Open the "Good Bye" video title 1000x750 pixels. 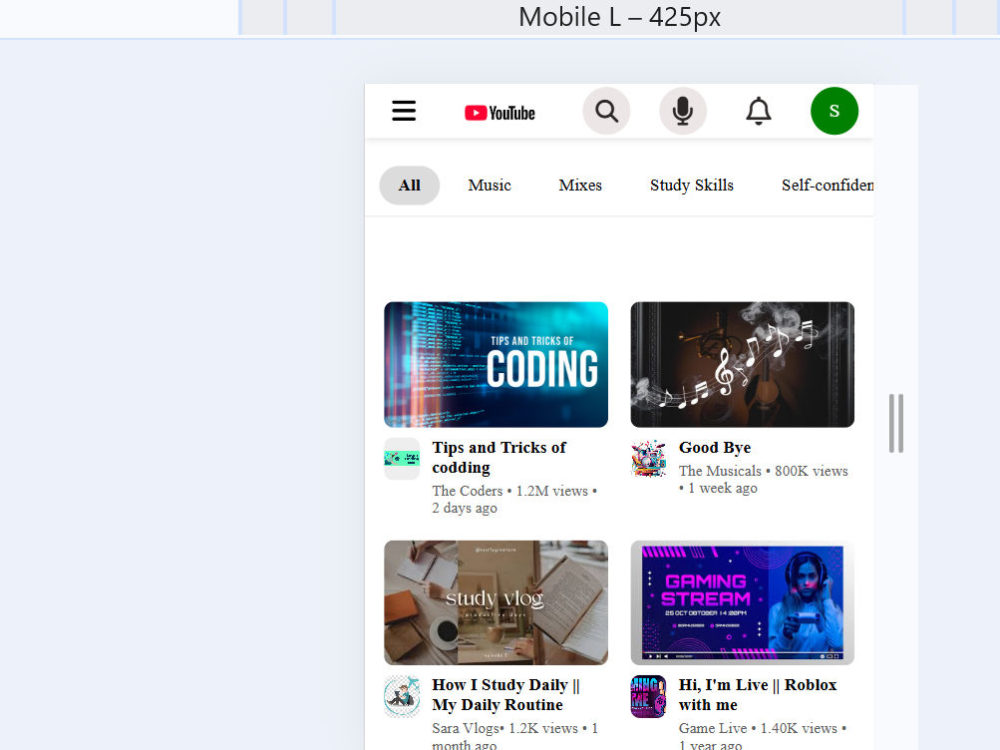(x=714, y=448)
